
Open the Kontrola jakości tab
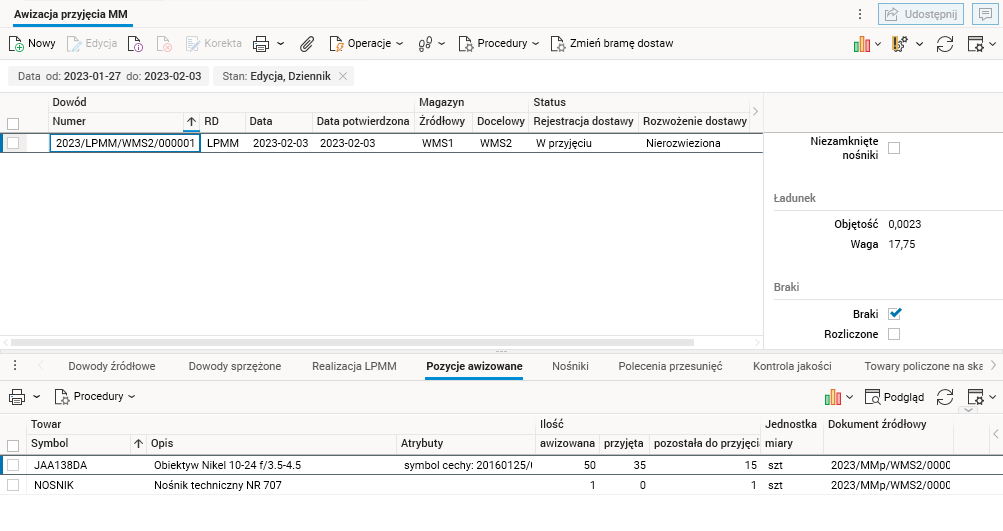pos(792,366)
